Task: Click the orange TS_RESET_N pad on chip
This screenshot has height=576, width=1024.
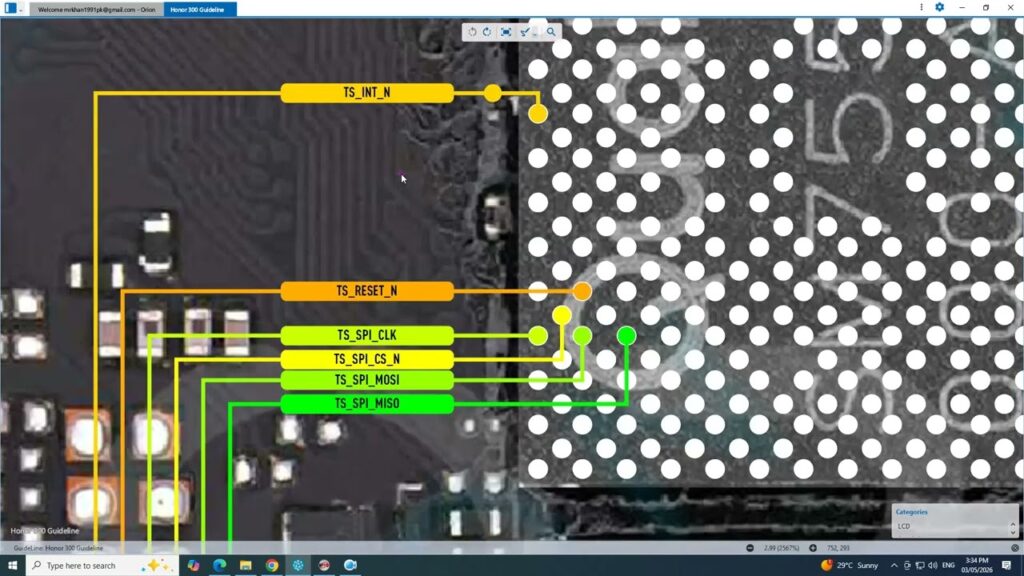Action: pos(582,291)
